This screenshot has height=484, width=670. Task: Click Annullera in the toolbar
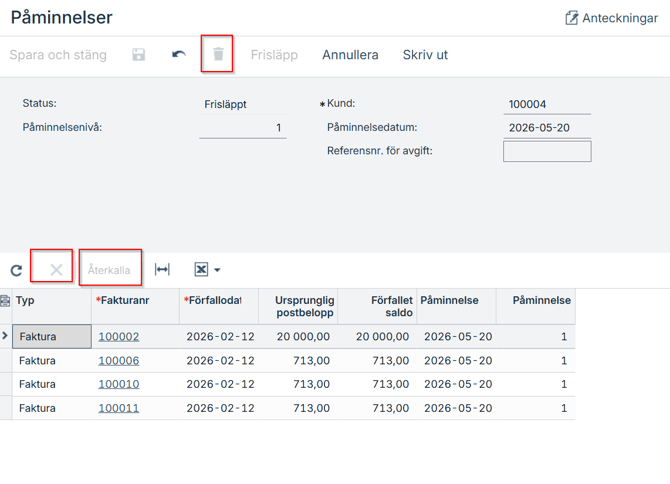350,55
